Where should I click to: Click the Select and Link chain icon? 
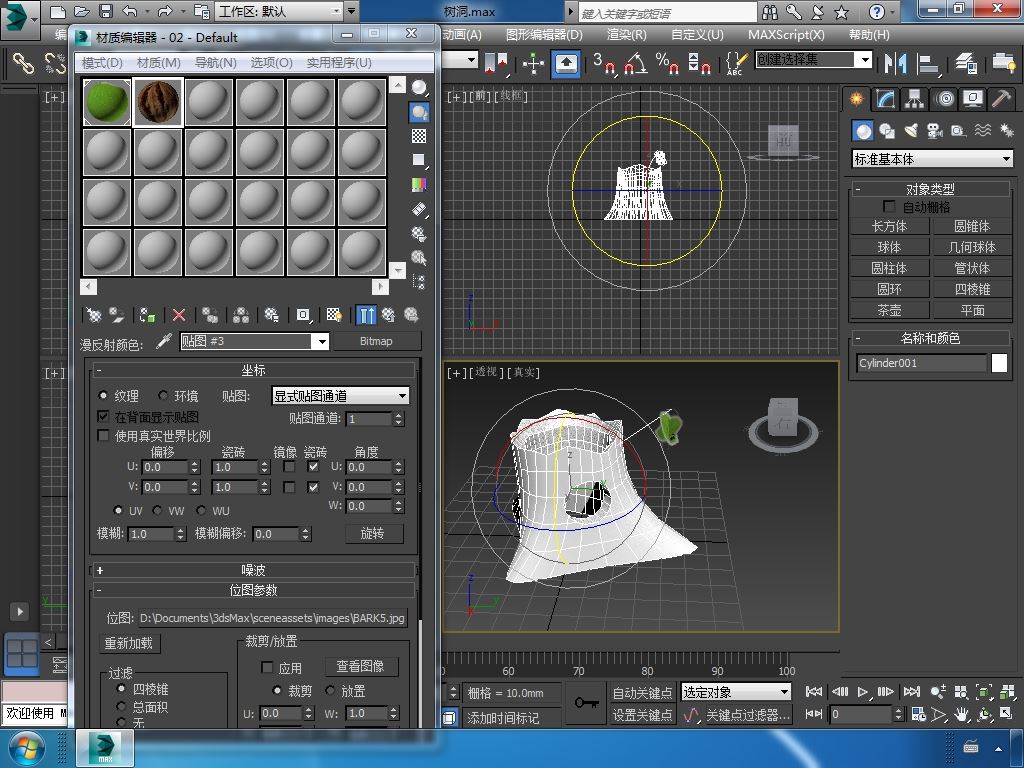tap(24, 63)
